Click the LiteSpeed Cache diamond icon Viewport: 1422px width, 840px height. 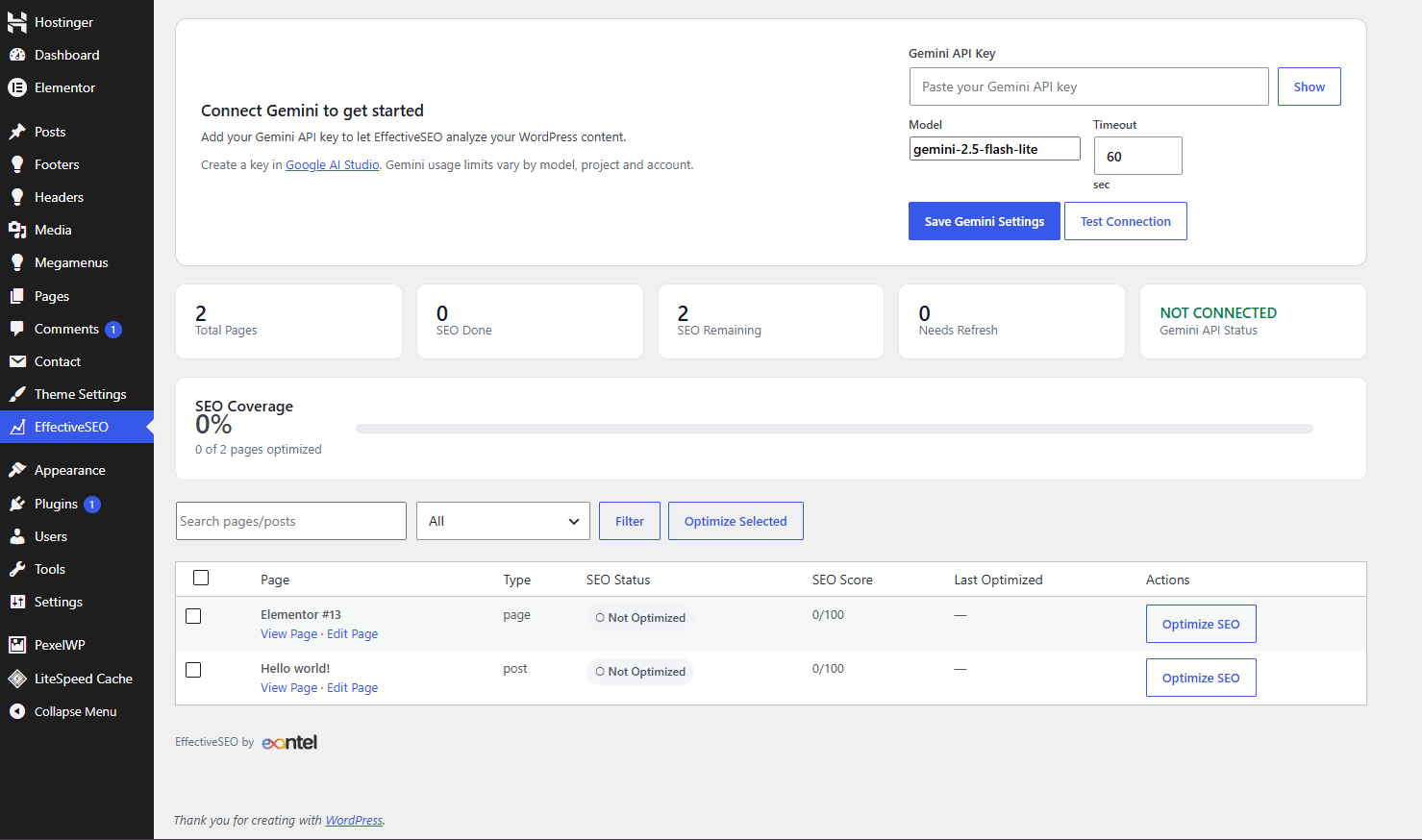coord(17,679)
